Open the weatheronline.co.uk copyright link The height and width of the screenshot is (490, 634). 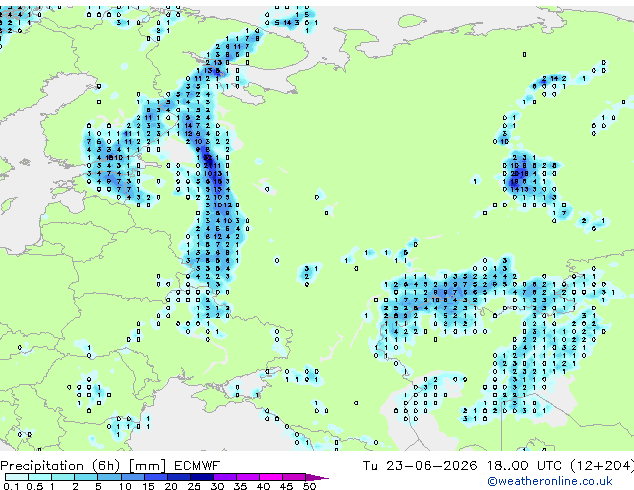pos(550,481)
